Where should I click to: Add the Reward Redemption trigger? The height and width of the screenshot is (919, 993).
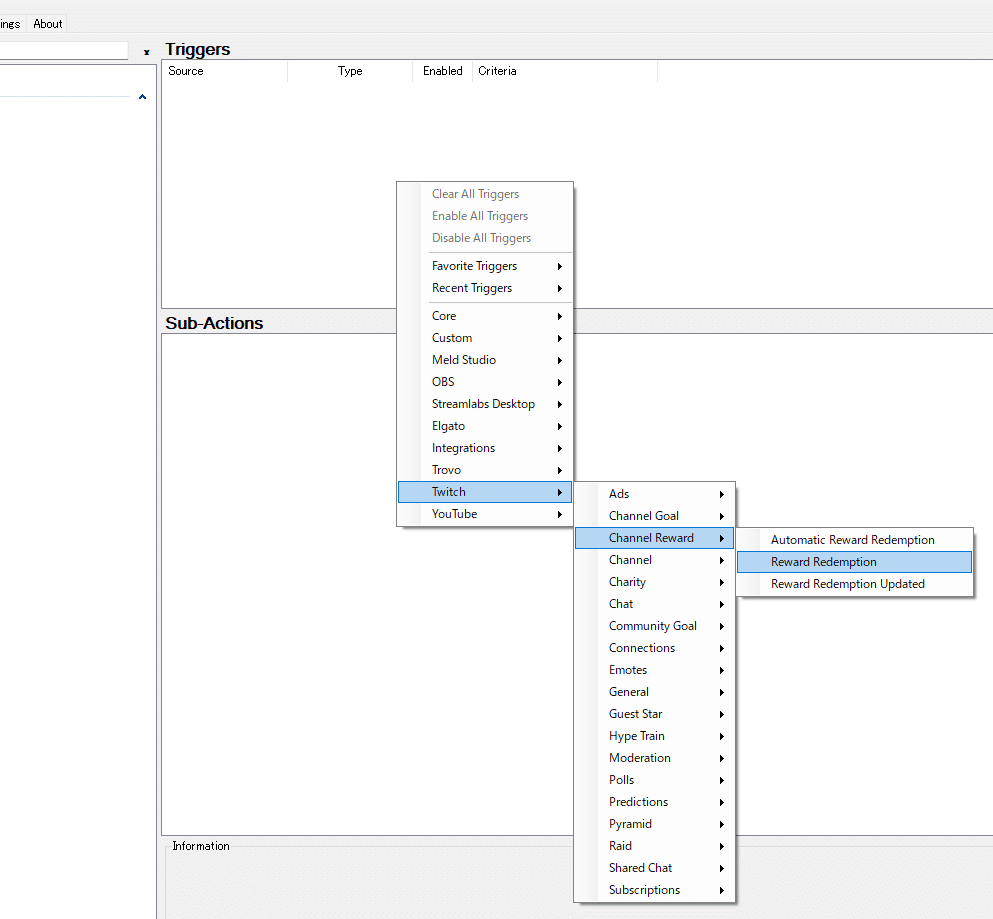[854, 562]
